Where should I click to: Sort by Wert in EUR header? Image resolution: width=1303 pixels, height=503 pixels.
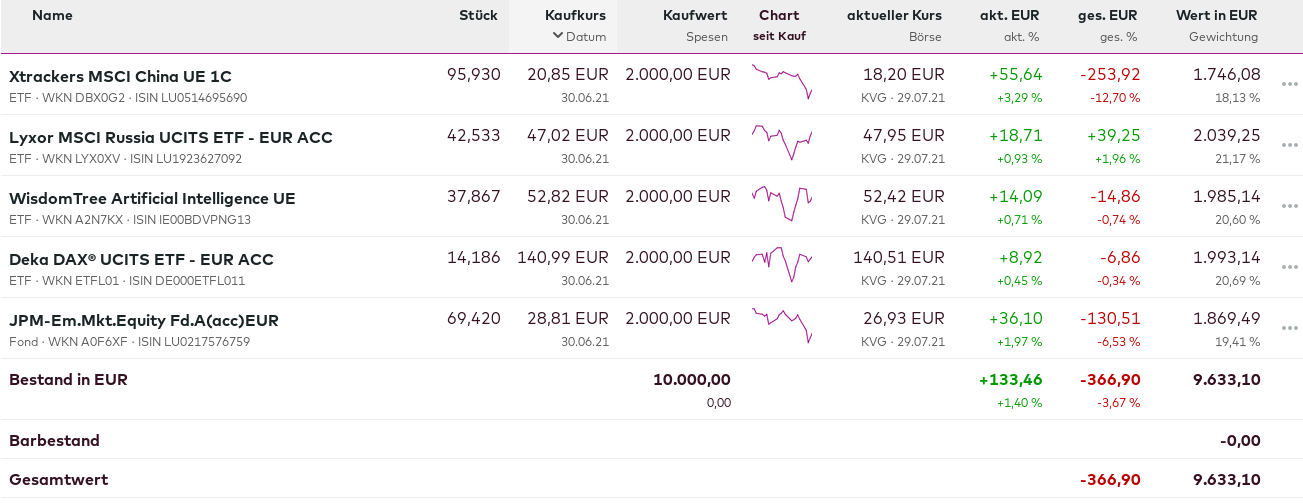click(1217, 15)
